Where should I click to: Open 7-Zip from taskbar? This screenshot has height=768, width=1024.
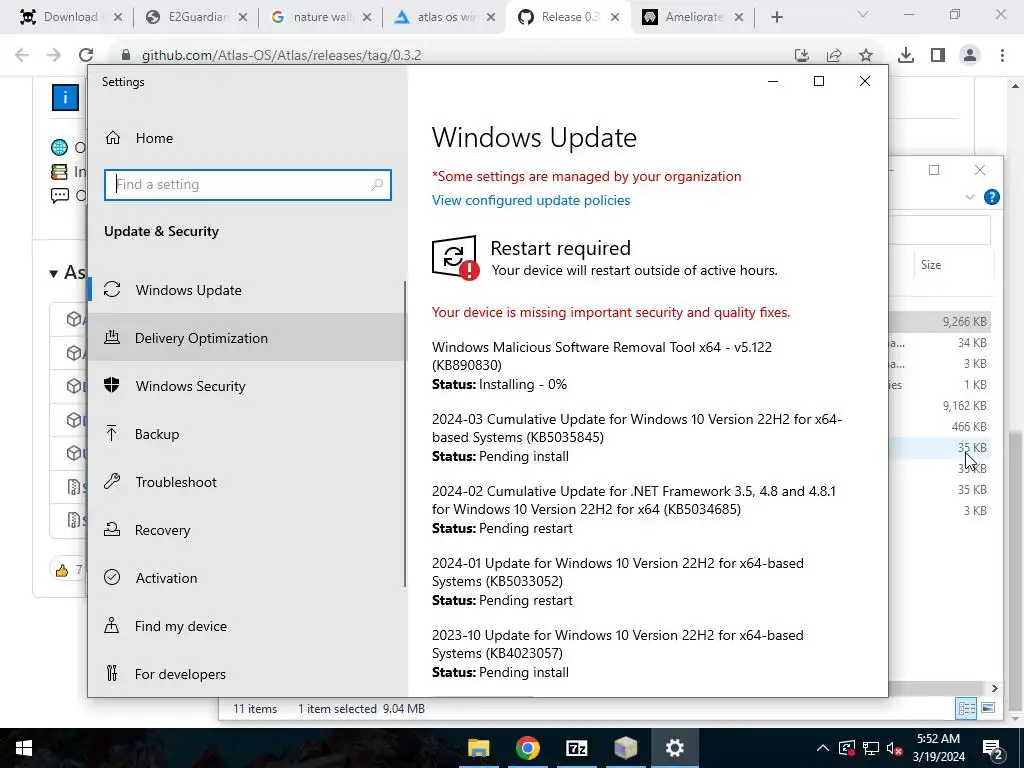coord(577,748)
